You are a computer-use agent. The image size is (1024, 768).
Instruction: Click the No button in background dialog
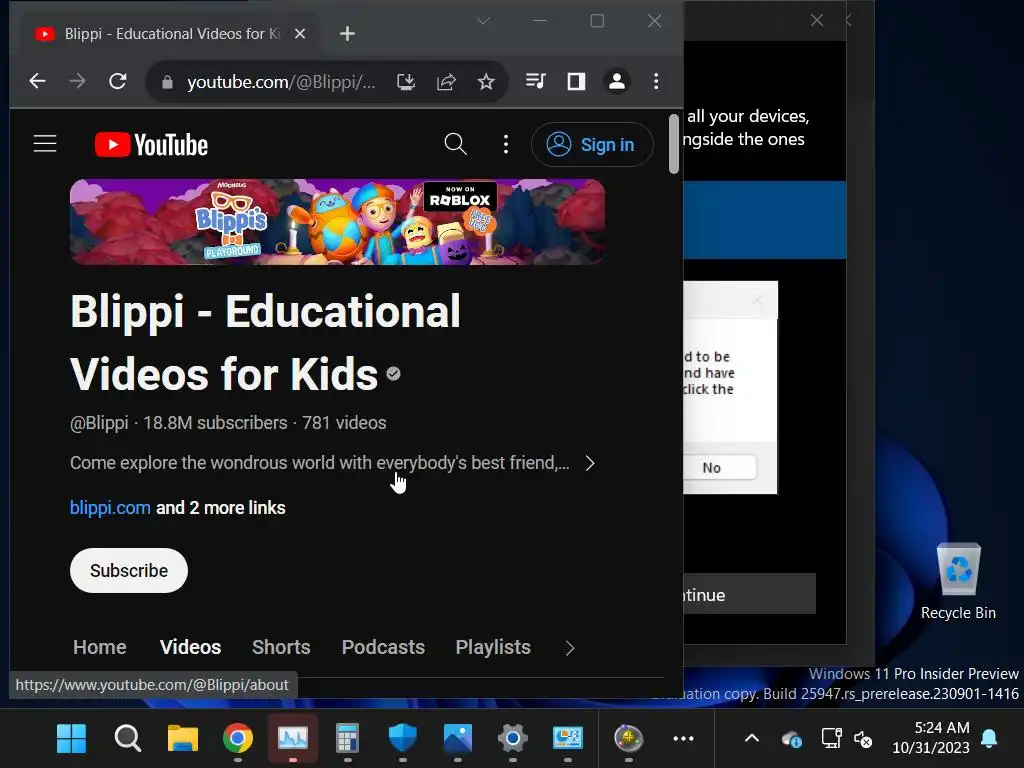(719, 468)
